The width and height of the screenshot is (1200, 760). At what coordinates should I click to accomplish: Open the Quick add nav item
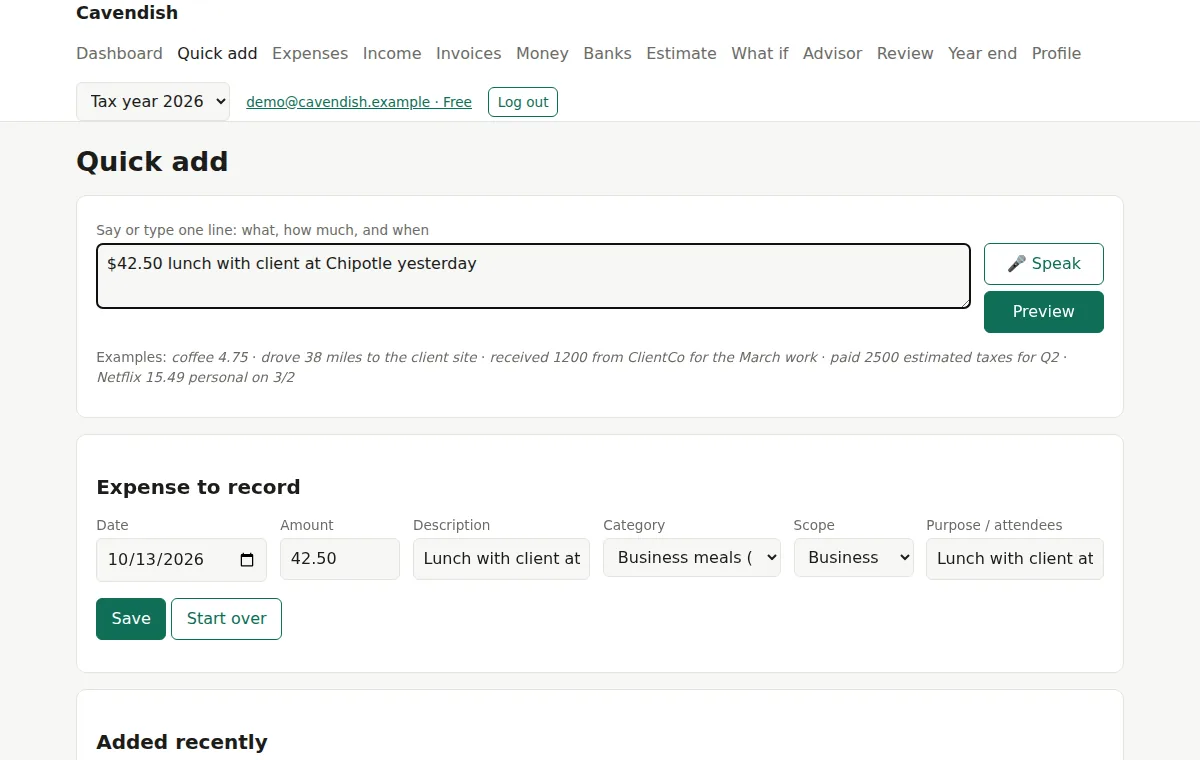(x=217, y=53)
